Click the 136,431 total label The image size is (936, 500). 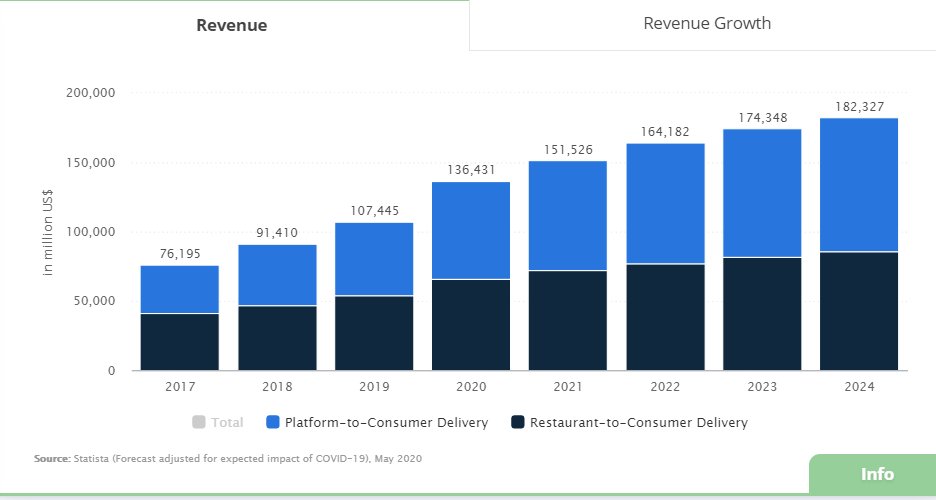pos(471,170)
